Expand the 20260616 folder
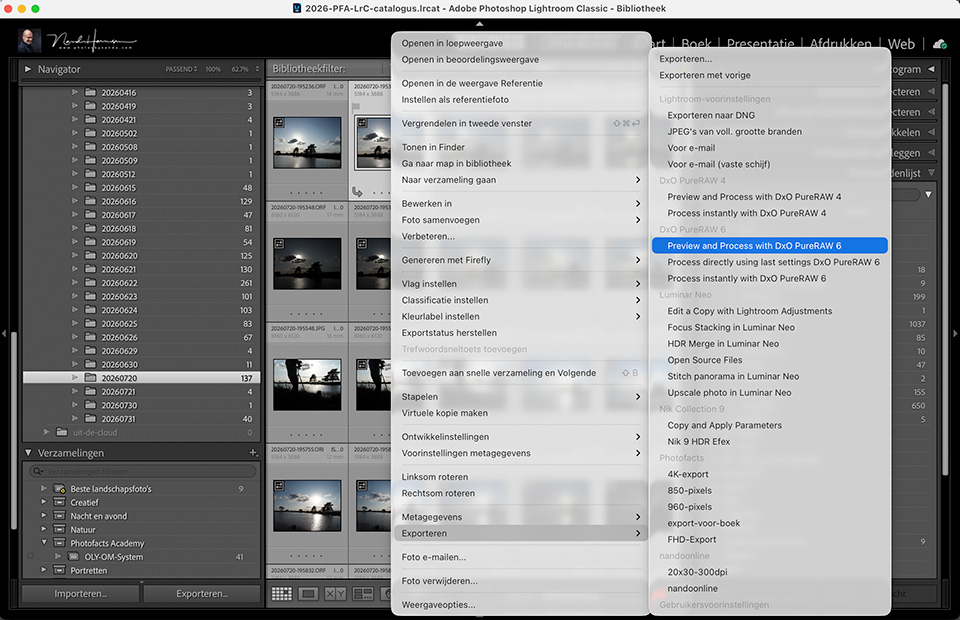 point(75,201)
